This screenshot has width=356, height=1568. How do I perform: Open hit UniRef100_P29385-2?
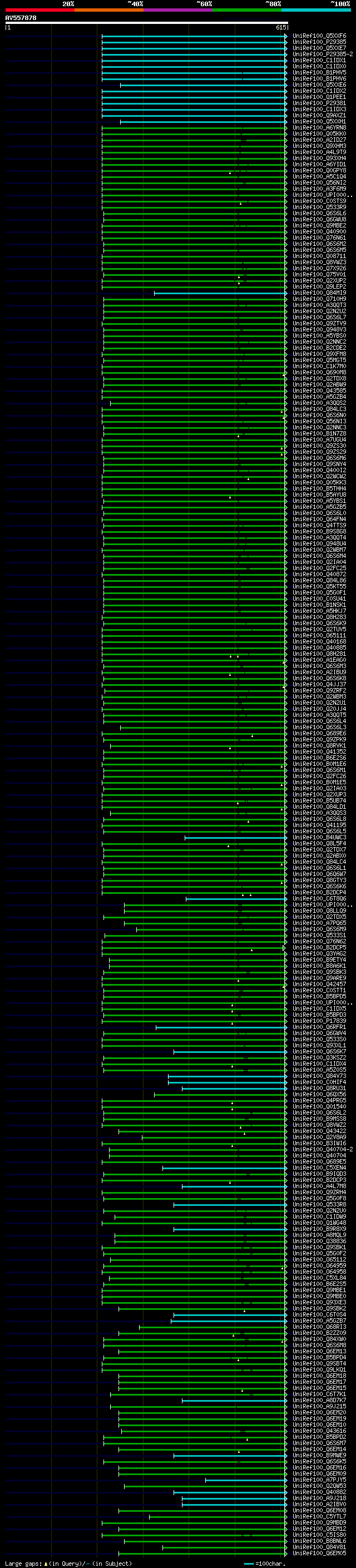coord(323,55)
